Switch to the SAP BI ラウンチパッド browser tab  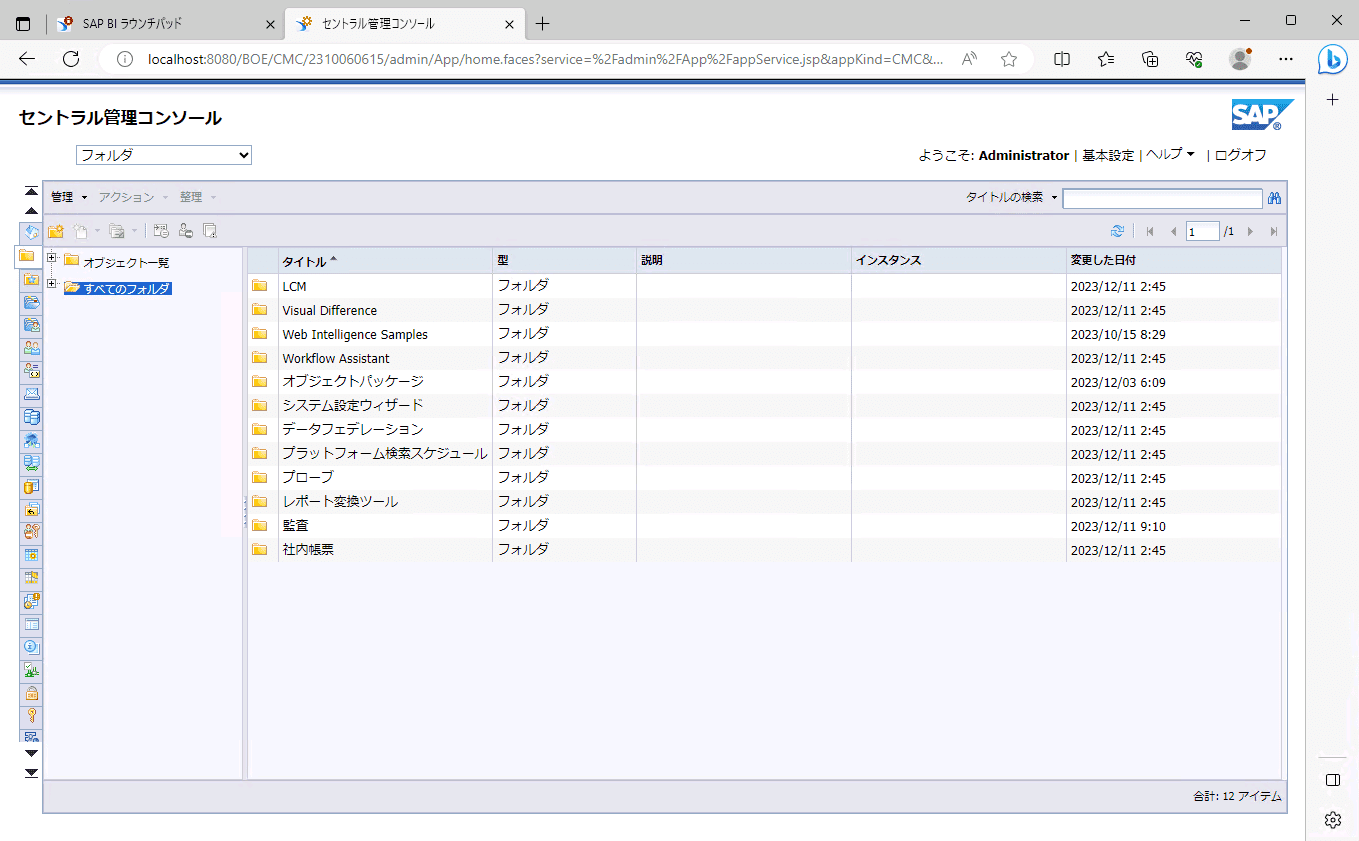point(167,23)
